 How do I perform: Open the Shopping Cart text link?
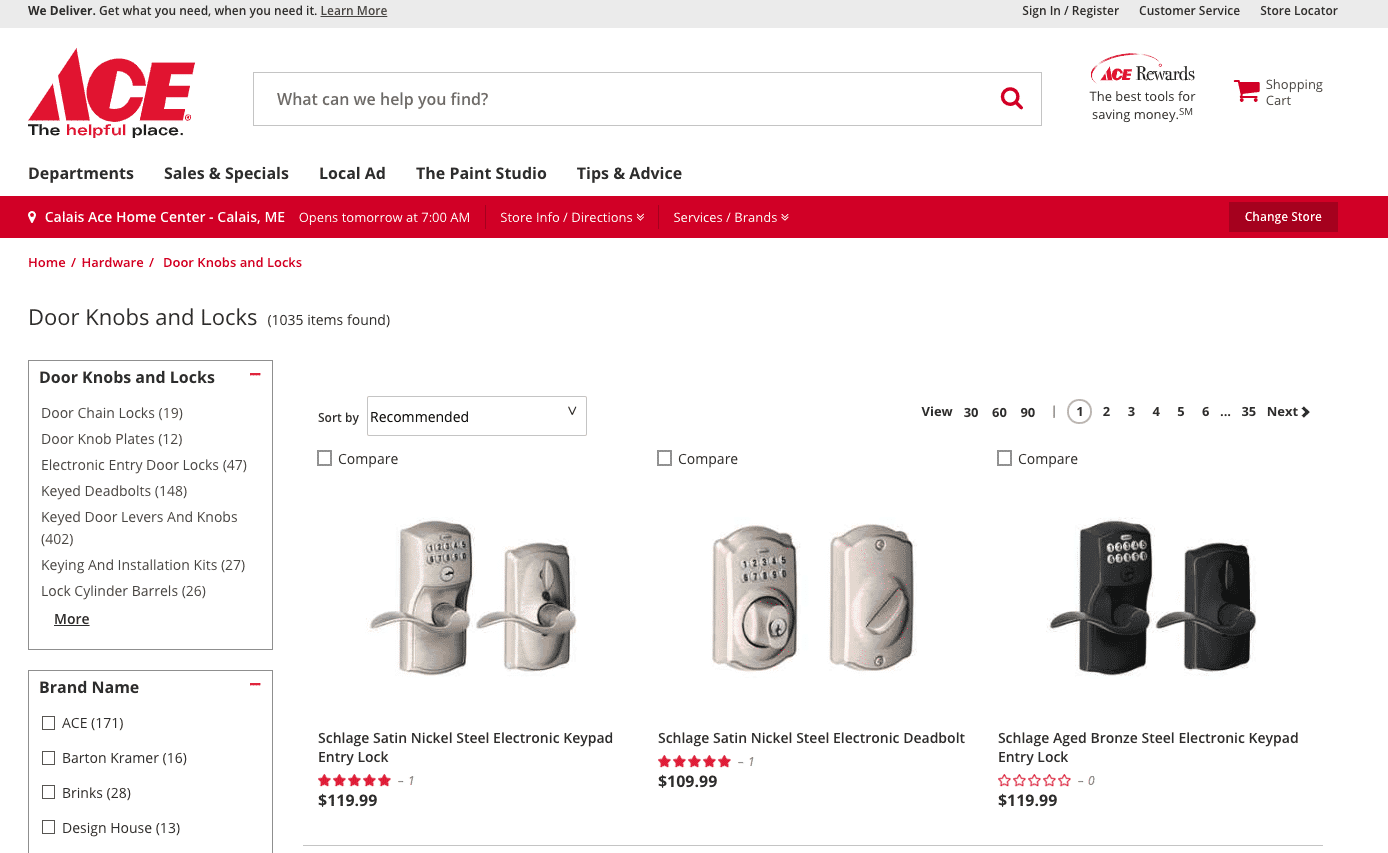coord(1294,92)
